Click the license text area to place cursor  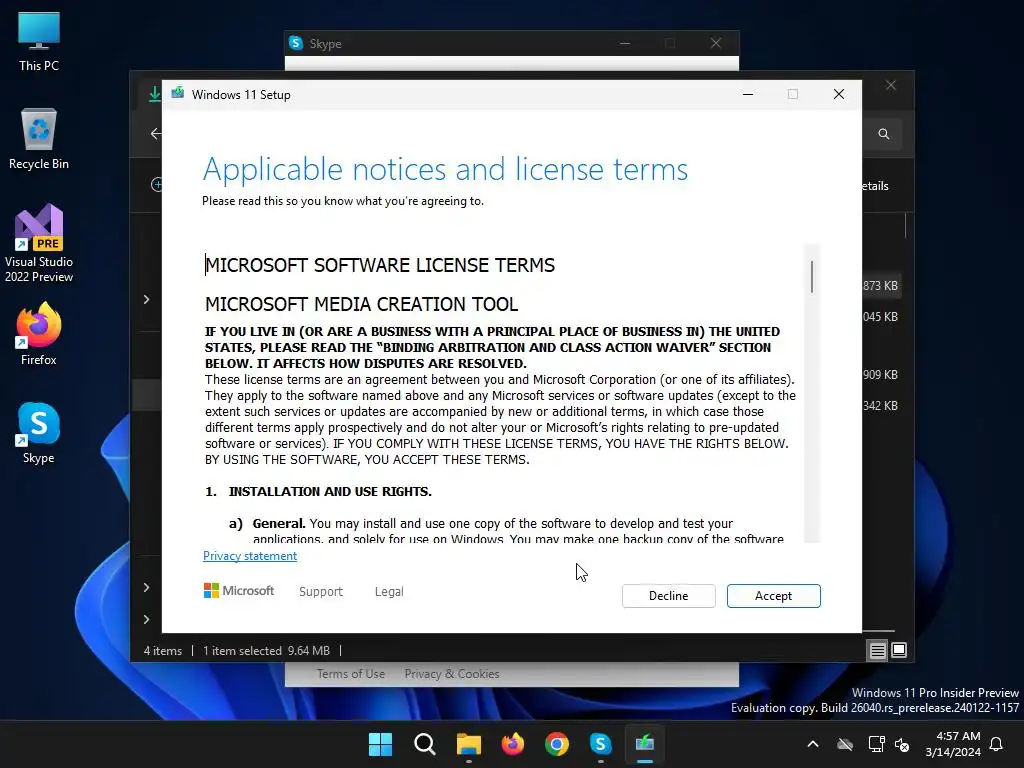(504, 393)
